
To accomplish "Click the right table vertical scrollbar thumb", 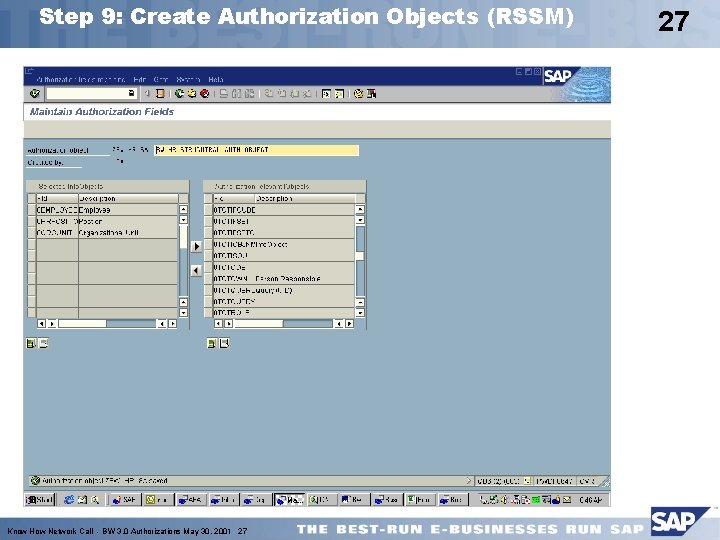I will [360, 256].
